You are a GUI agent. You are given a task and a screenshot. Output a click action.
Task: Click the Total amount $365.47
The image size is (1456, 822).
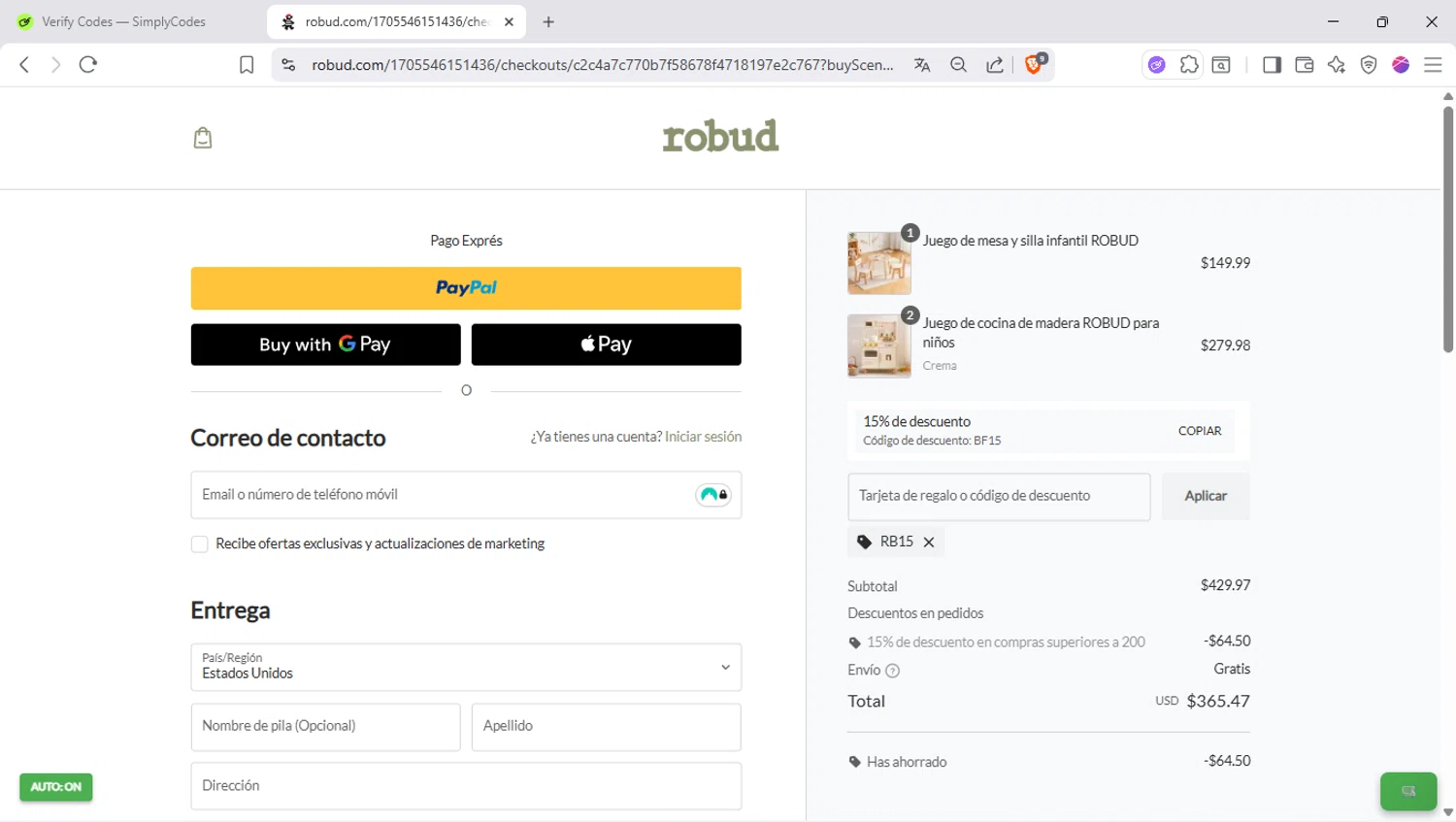(1218, 702)
